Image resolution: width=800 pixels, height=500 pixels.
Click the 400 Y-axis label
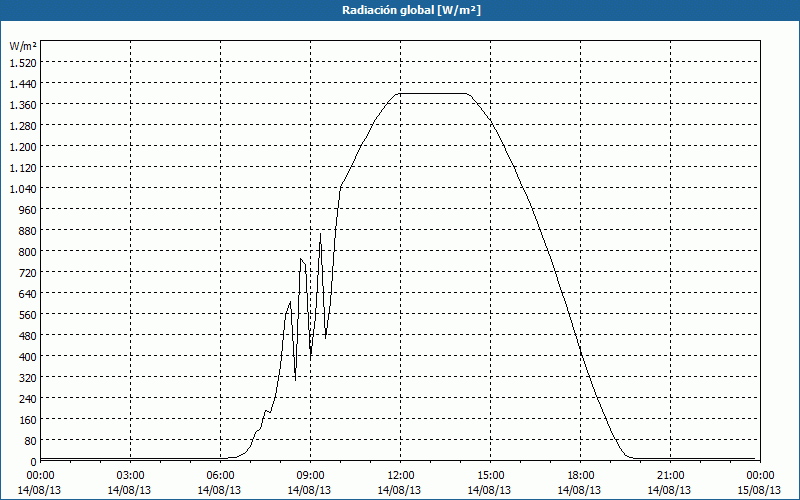click(29, 357)
